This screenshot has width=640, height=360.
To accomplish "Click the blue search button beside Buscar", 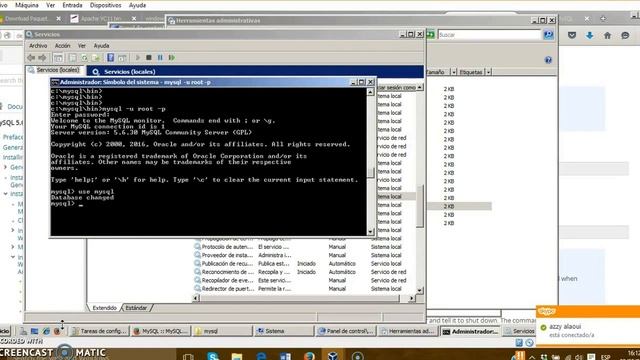I will click(549, 35).
